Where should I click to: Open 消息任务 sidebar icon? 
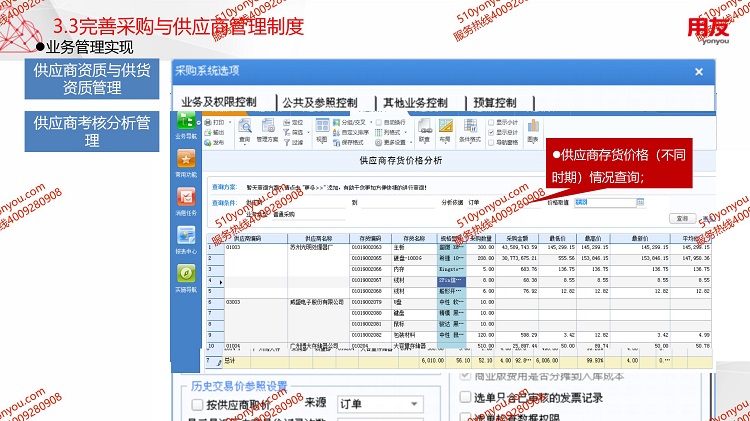coord(186,200)
